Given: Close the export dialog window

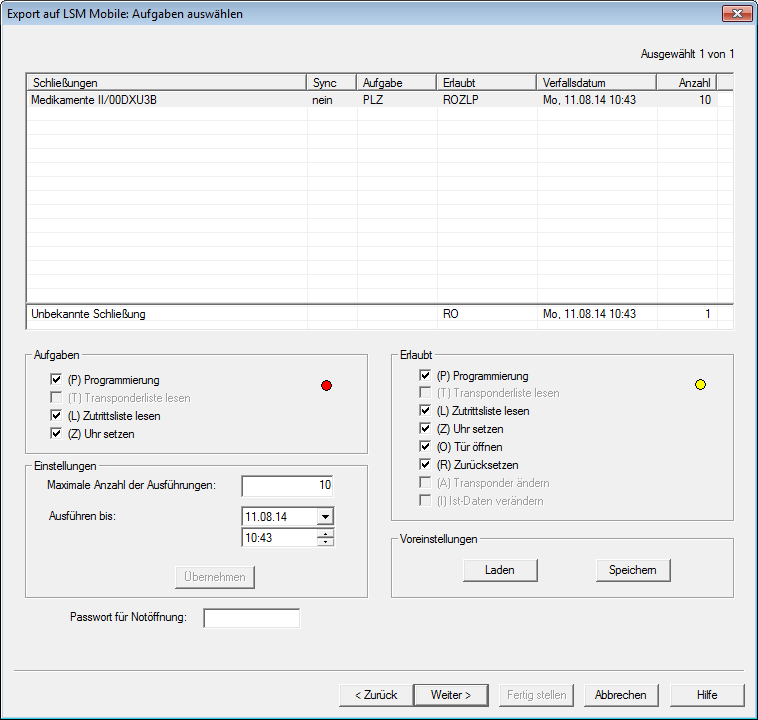Looking at the screenshot, I should click(736, 14).
